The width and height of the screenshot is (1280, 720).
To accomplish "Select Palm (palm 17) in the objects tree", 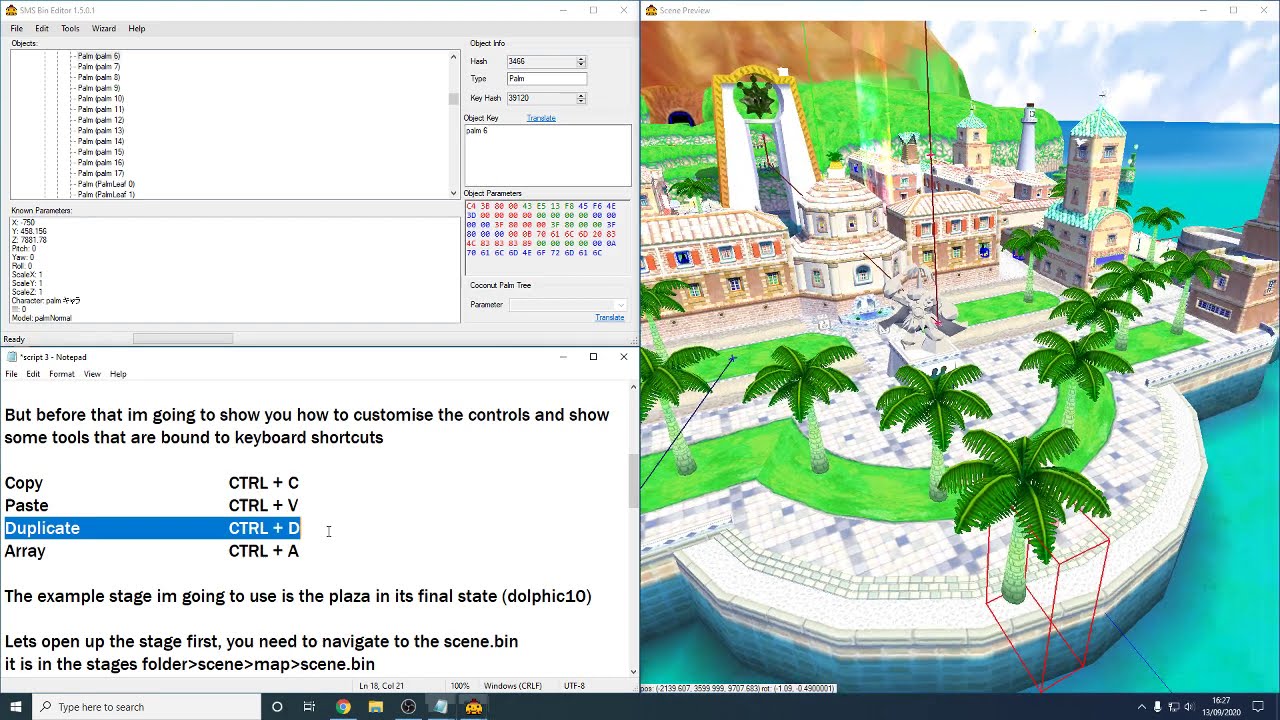I will pos(101,174).
